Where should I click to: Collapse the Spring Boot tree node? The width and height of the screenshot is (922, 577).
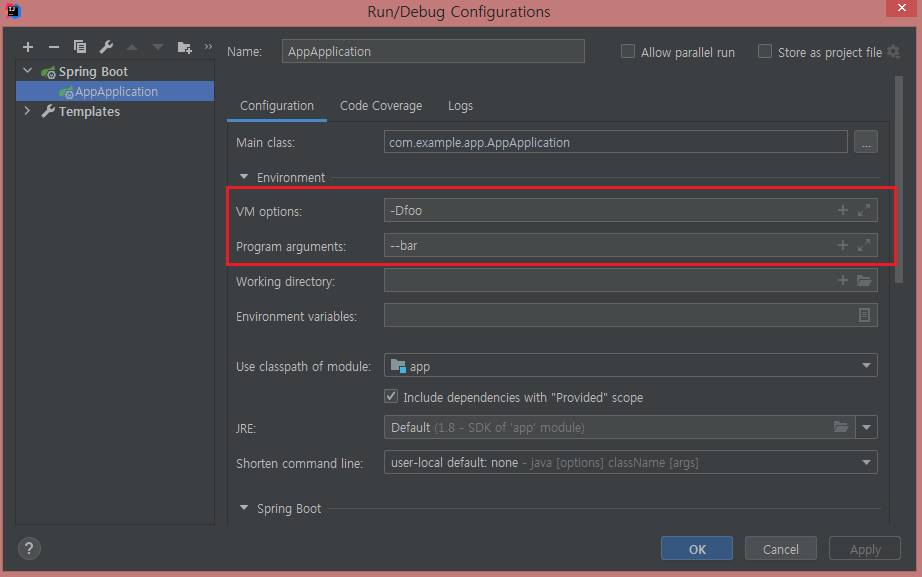point(28,71)
